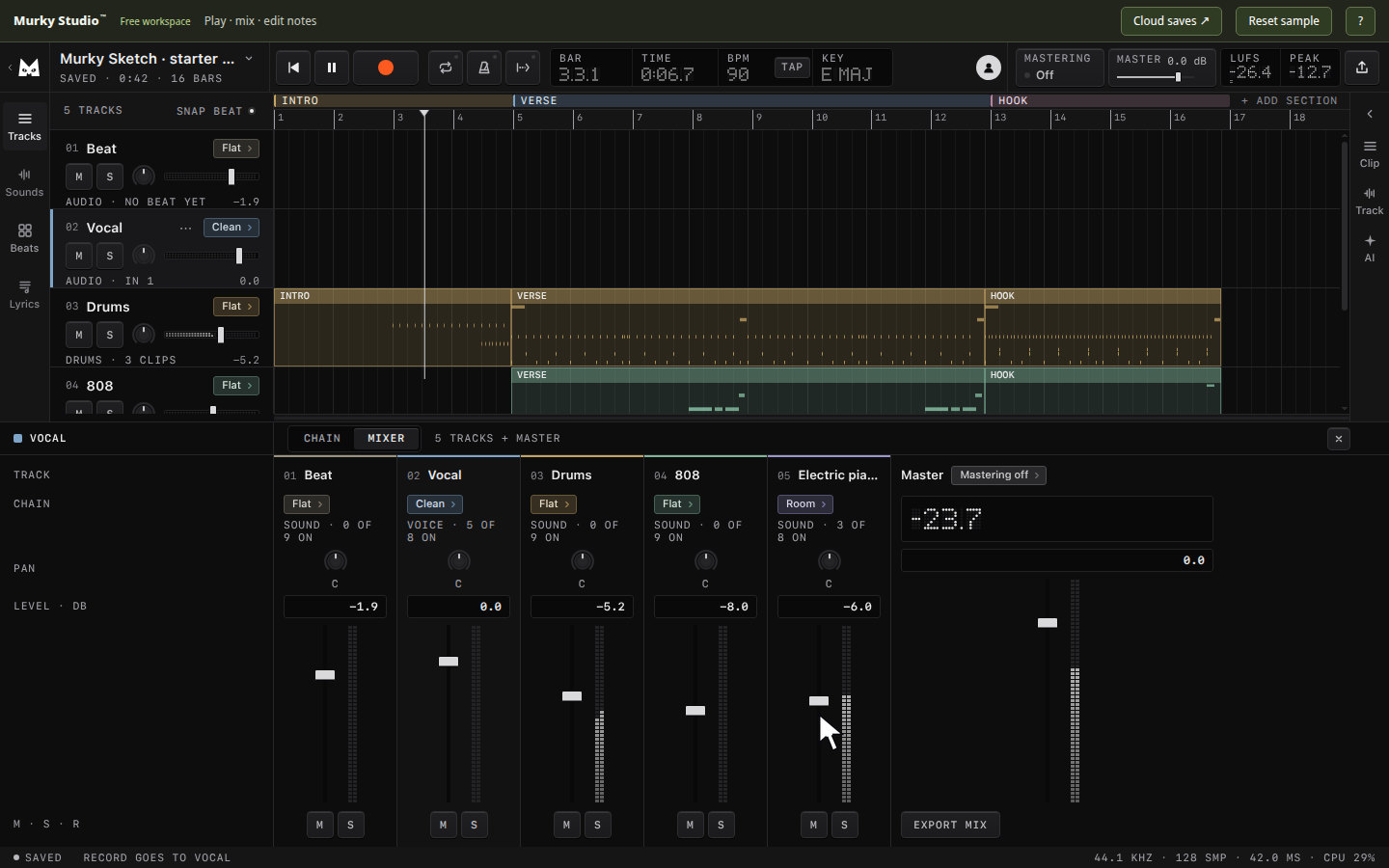1389x868 pixels.
Task: Select the Mixer tab
Action: 386,439
